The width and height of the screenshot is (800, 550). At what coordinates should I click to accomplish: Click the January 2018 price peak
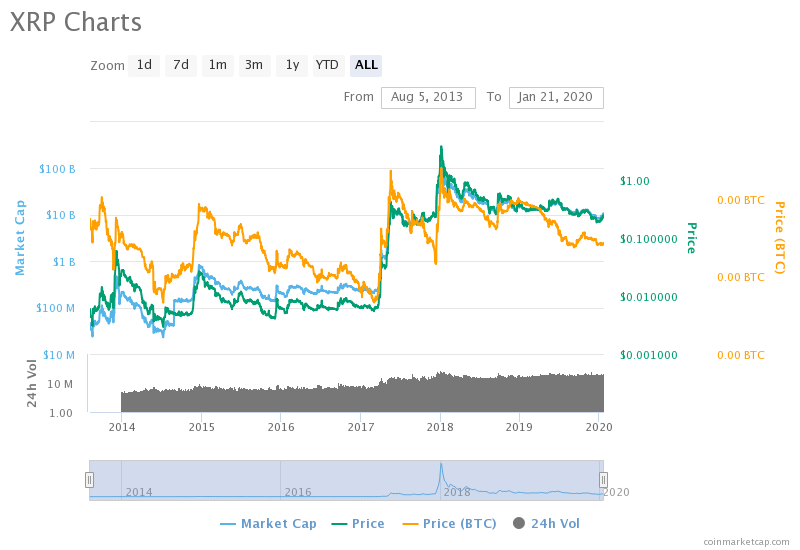[x=441, y=148]
